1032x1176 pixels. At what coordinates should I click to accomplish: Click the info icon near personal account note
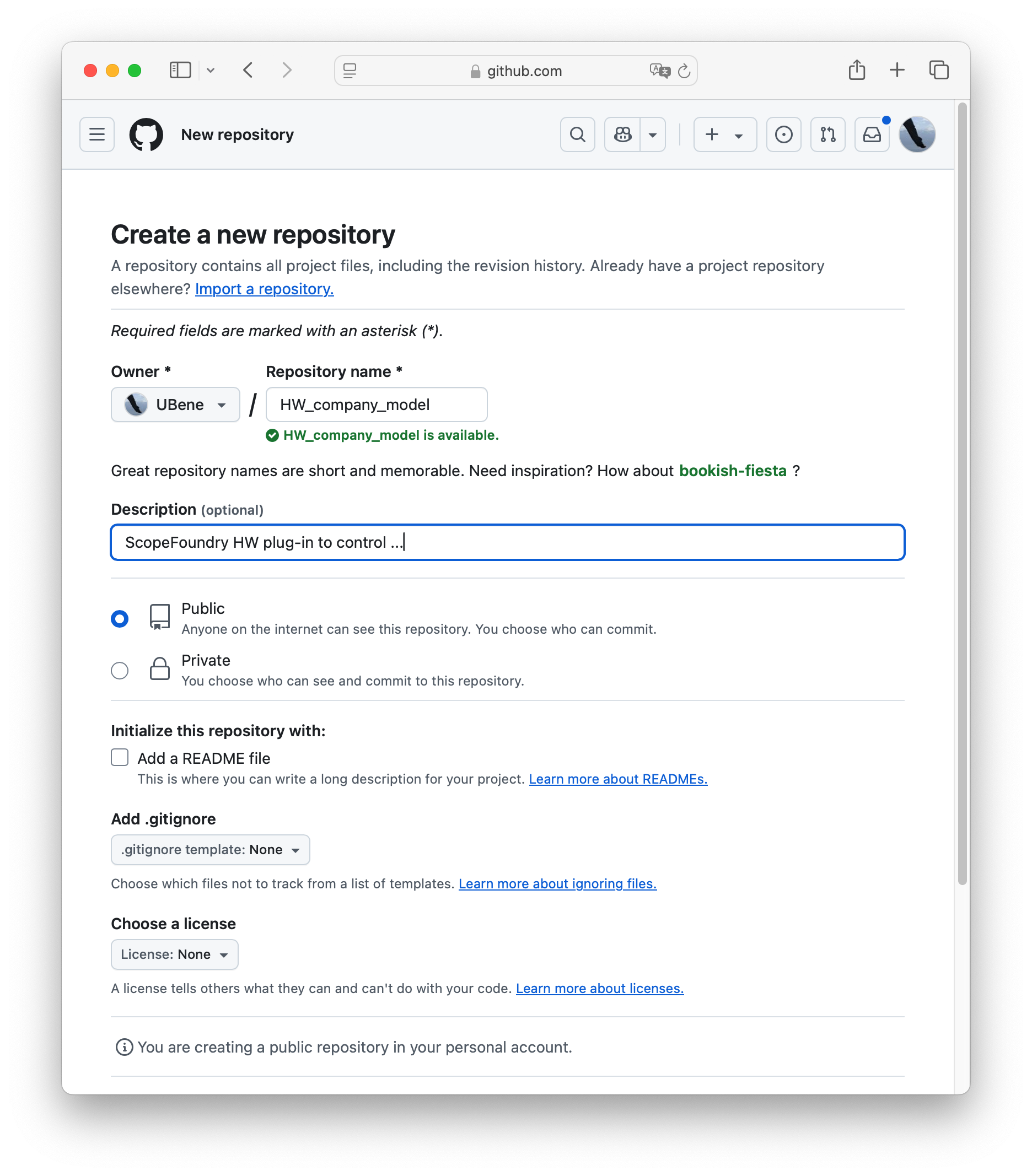click(125, 1047)
